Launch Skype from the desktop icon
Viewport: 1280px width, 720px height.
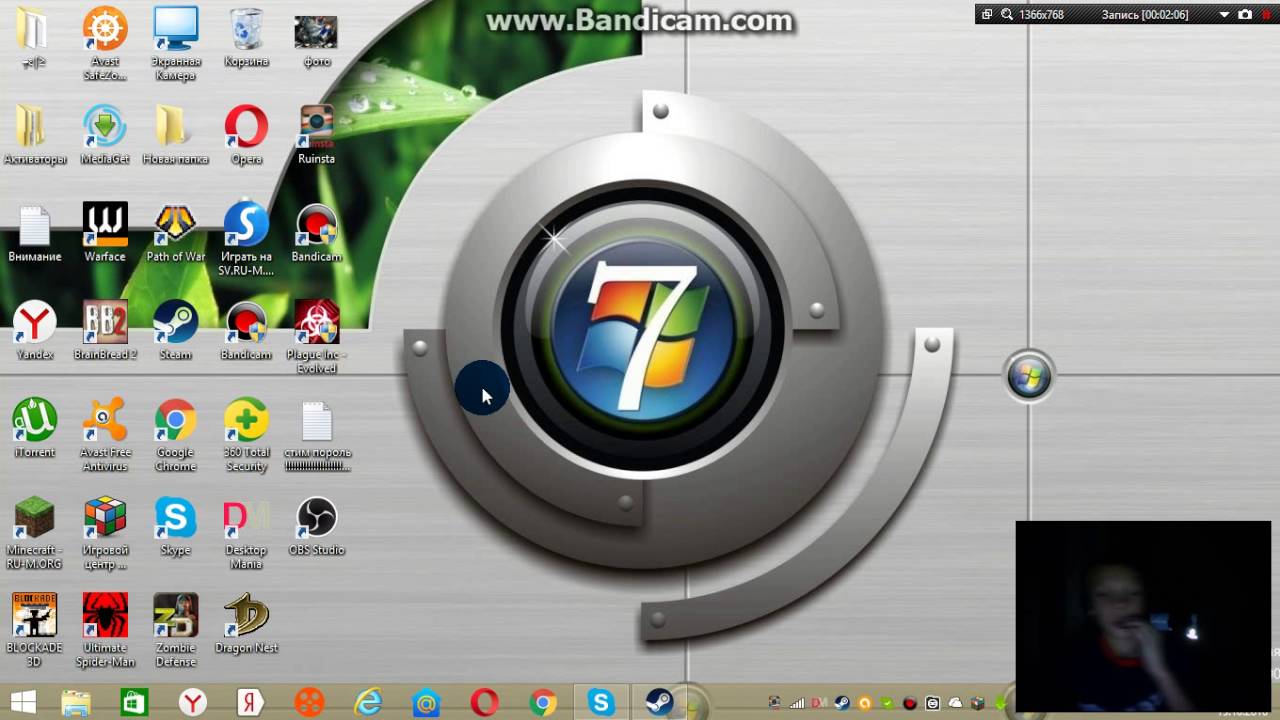click(175, 527)
